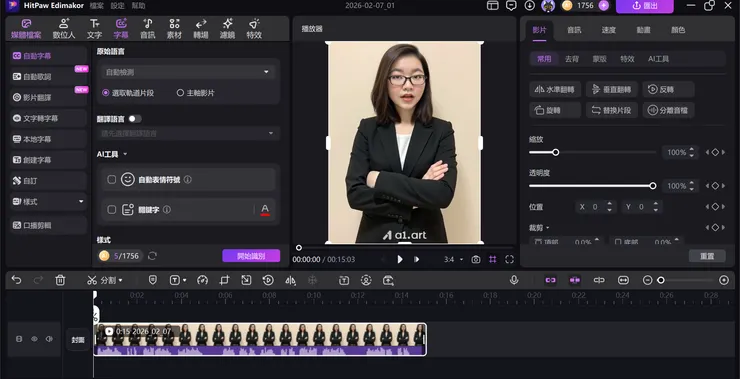Click the 重置 reset button
The height and width of the screenshot is (379, 740).
click(x=707, y=256)
